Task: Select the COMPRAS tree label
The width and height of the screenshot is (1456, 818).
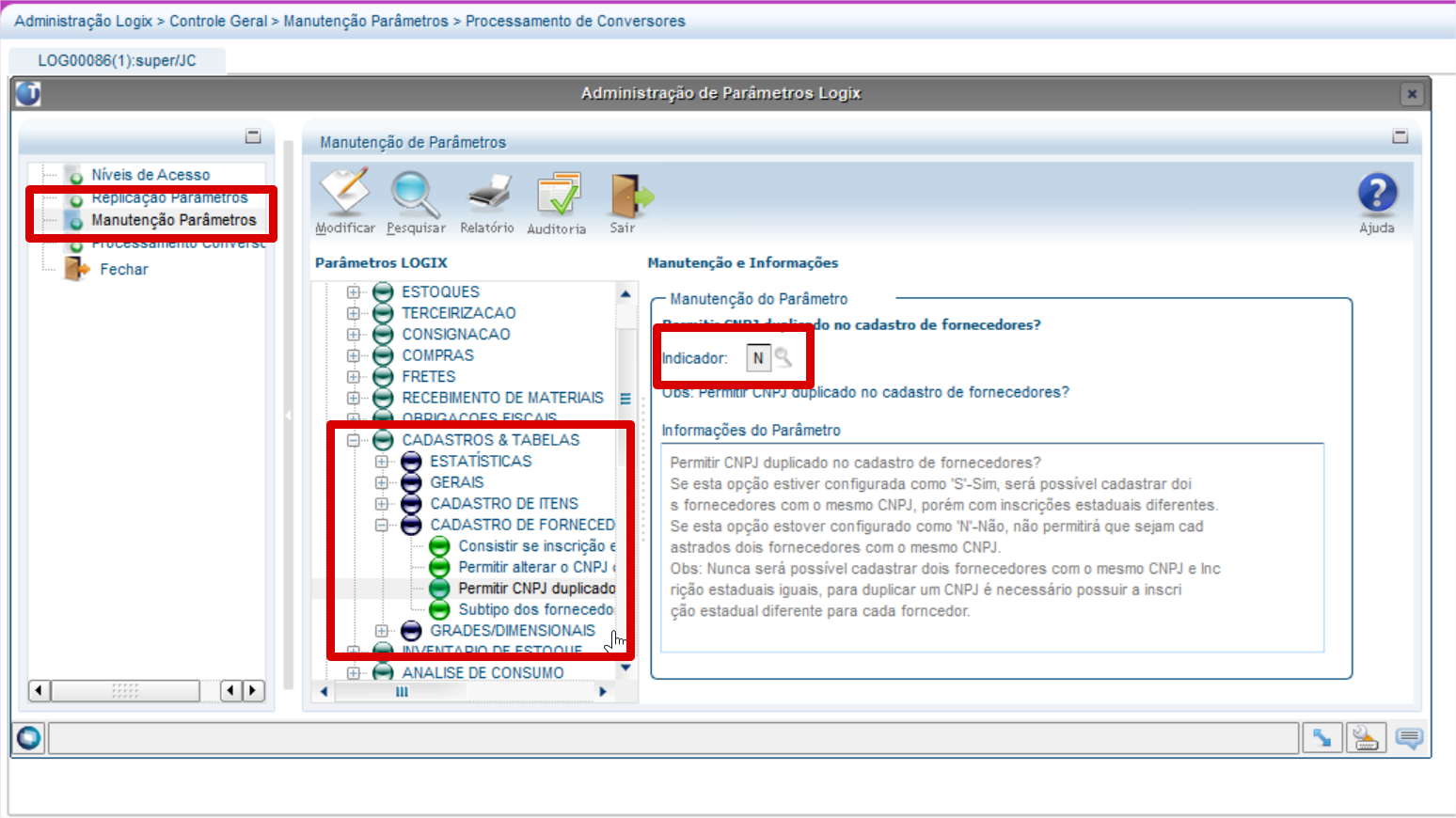Action: pos(438,355)
